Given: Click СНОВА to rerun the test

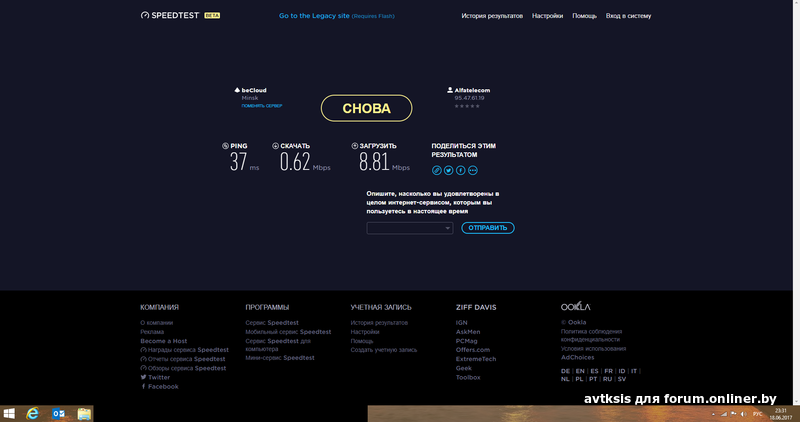Looking at the screenshot, I should click(366, 108).
